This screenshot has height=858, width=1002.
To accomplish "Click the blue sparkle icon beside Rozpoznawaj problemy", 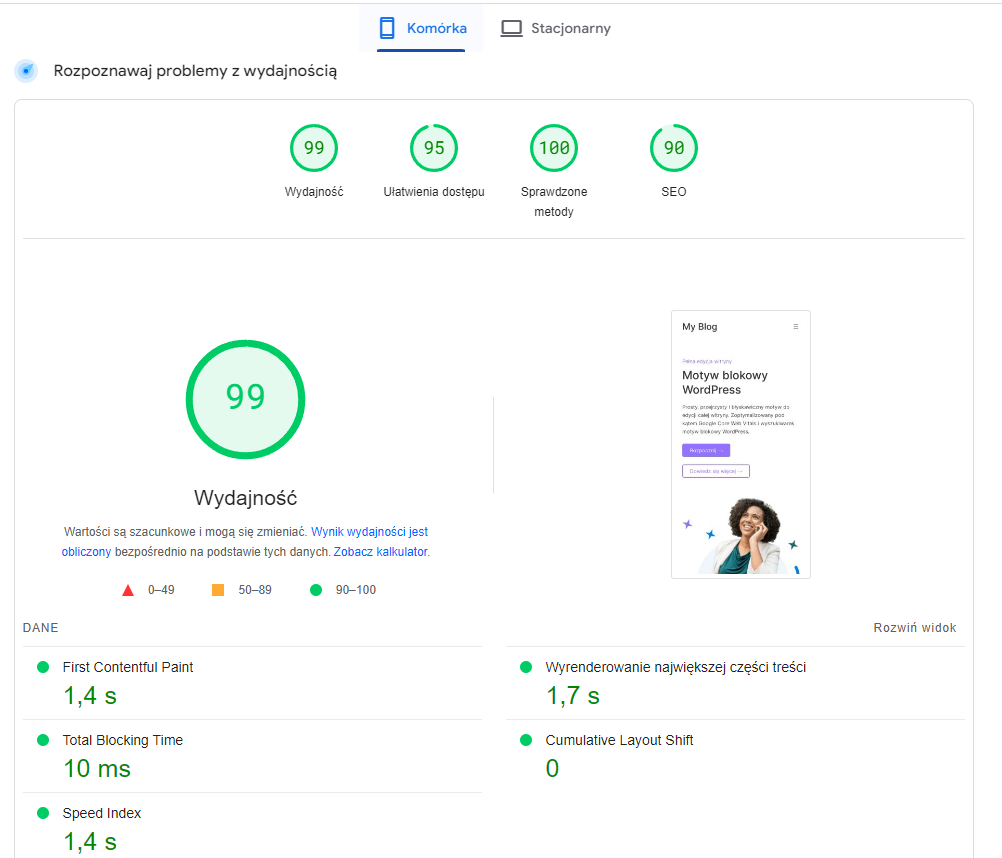I will [x=25, y=70].
